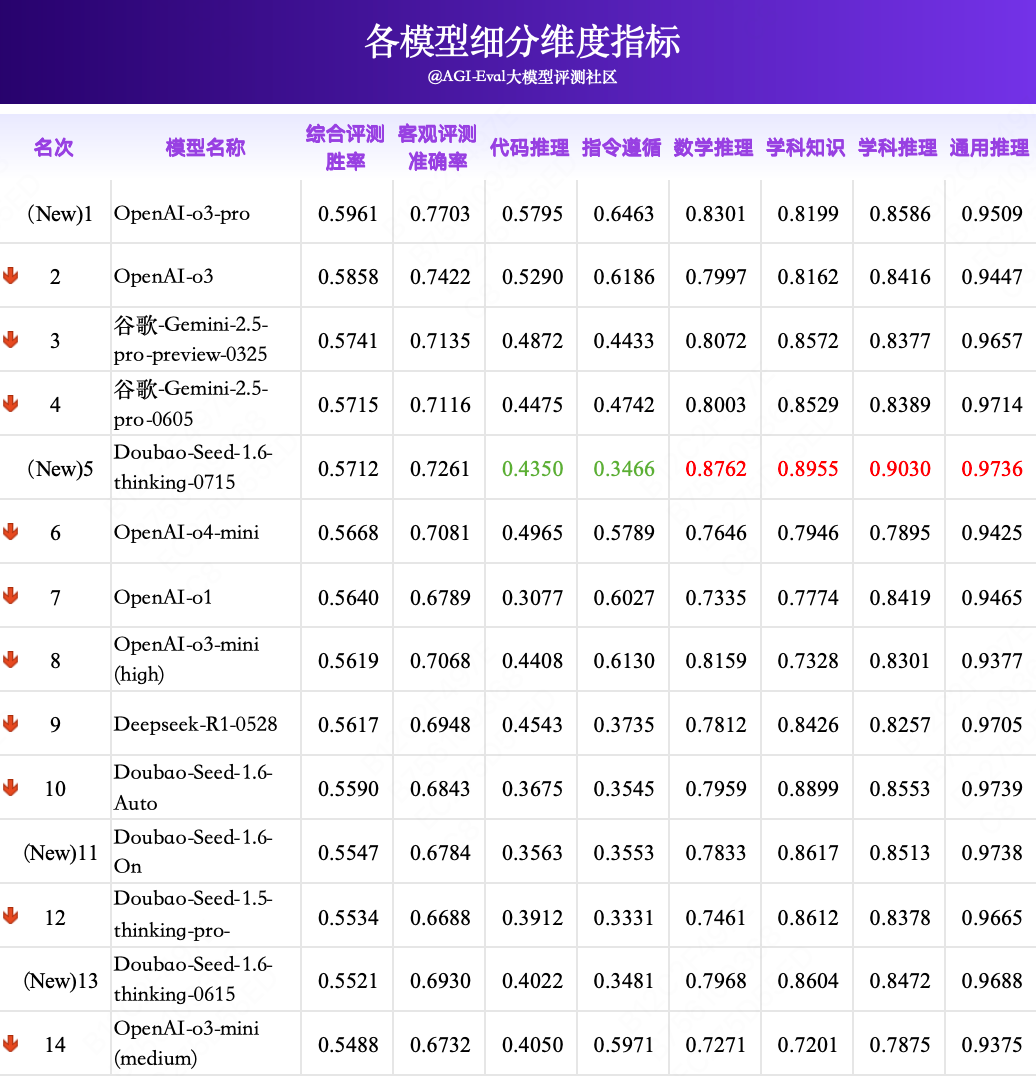
Task: Click general reasoning 0.9705 for Deepseek-R1-0528
Action: click(x=991, y=725)
